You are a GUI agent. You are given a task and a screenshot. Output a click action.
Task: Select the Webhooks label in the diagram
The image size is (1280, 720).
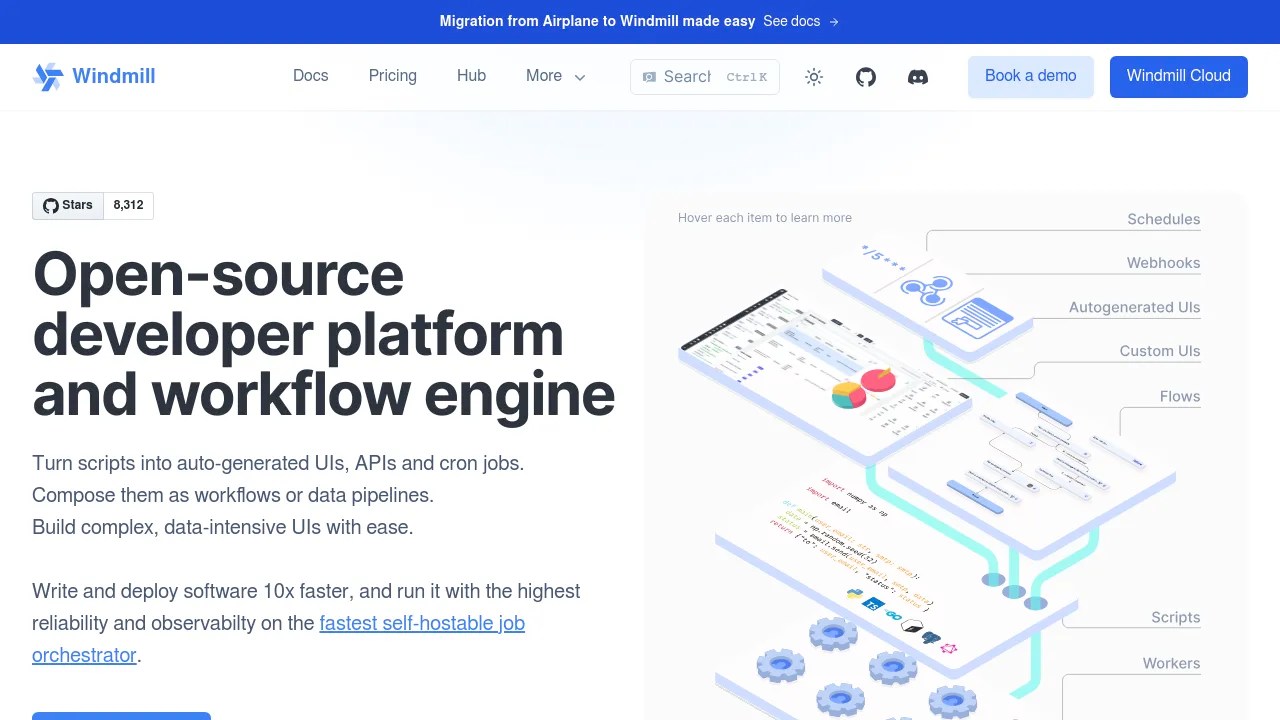[1163, 263]
